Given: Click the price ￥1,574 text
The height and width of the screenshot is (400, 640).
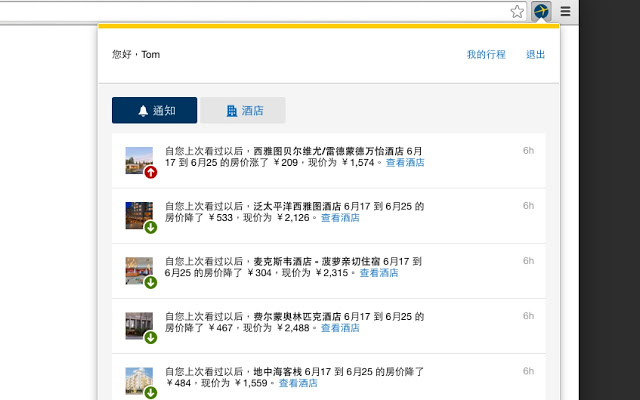Looking at the screenshot, I should point(358,163).
